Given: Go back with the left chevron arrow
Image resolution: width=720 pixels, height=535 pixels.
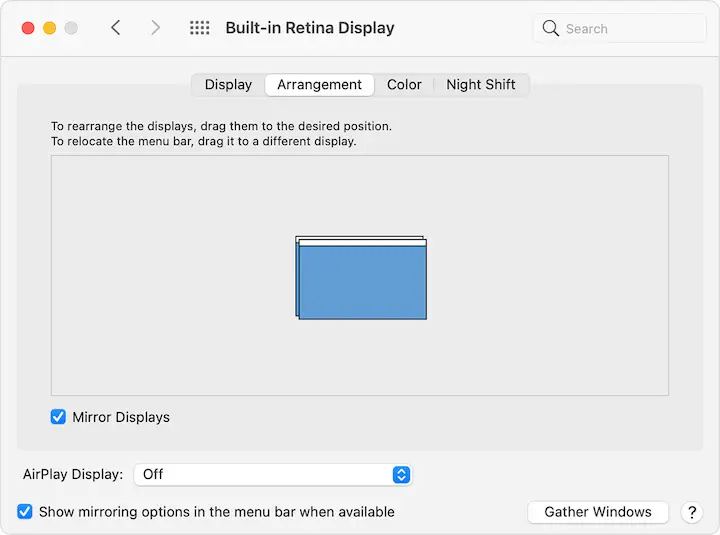Looking at the screenshot, I should [116, 28].
